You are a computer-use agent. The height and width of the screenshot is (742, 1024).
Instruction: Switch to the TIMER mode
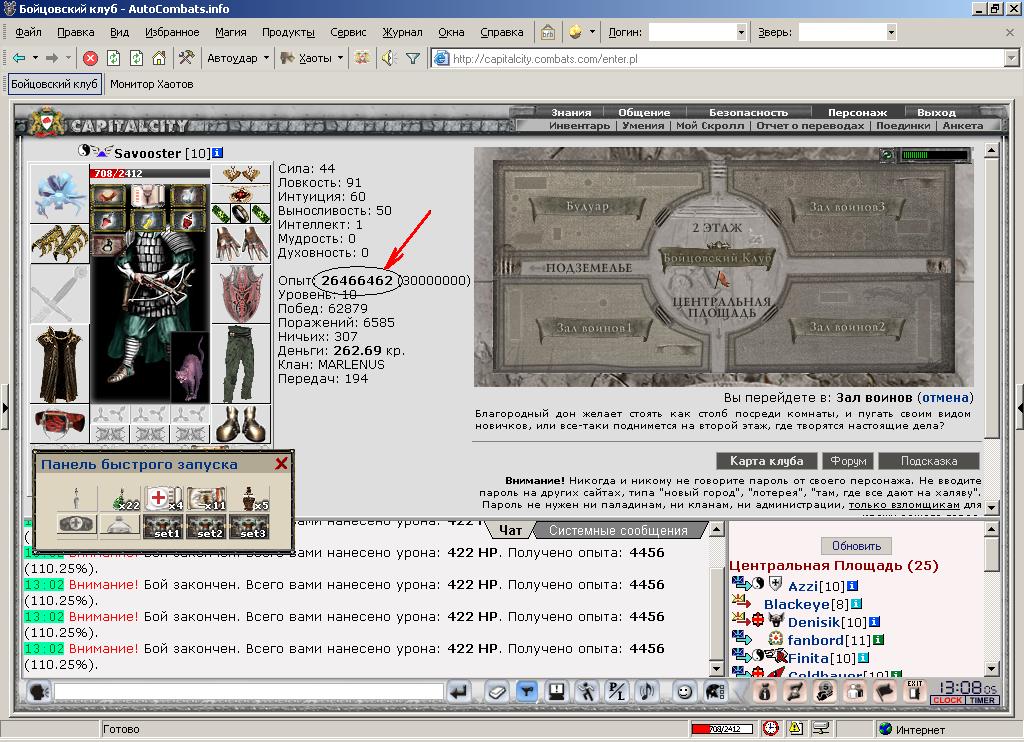[x=982, y=700]
